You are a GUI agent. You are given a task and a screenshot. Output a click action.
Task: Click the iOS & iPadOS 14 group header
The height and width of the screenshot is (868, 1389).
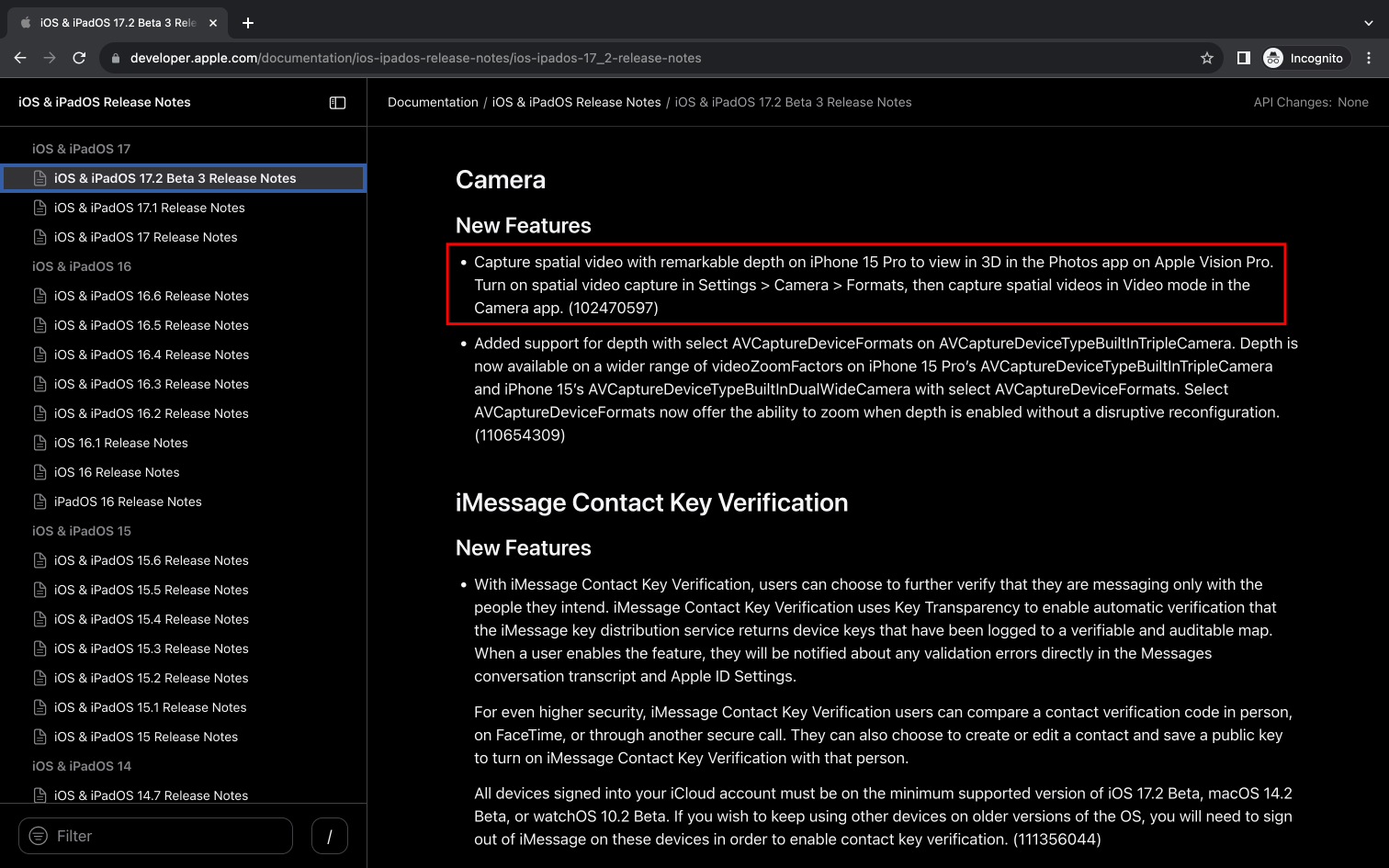pyautogui.click(x=82, y=766)
